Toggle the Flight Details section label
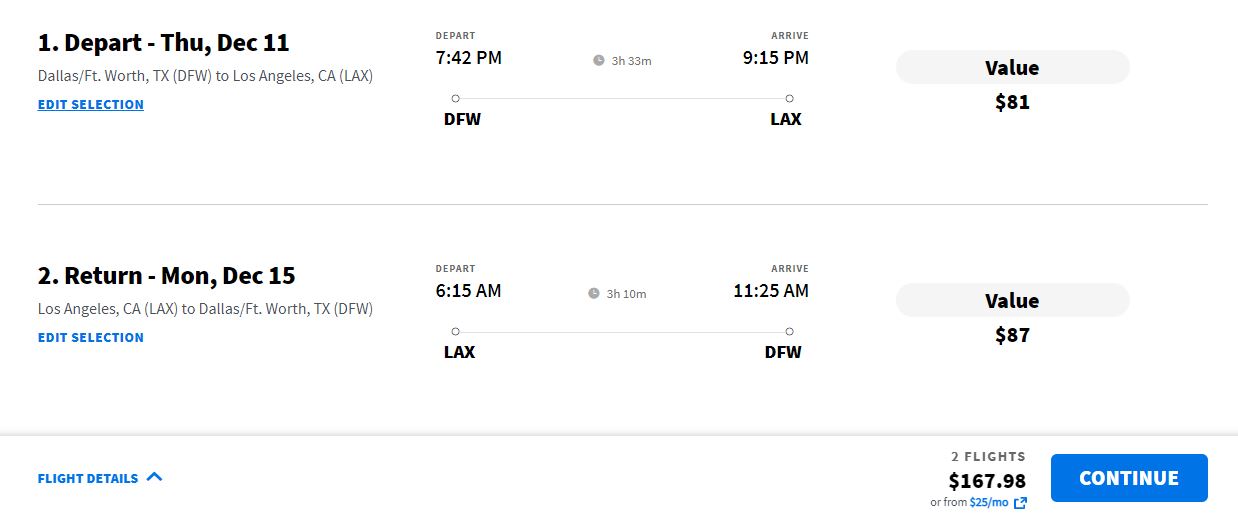Image resolution: width=1238 pixels, height=520 pixels. click(x=88, y=478)
